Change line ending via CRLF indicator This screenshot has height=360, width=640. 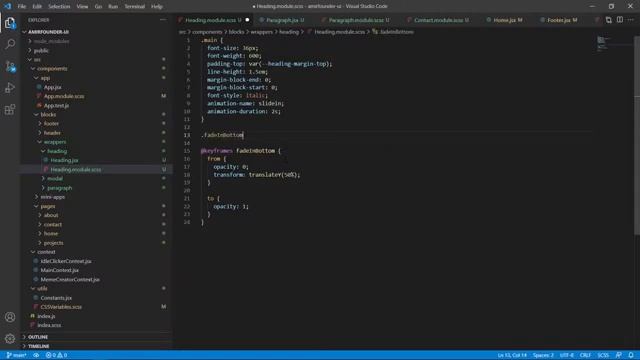coord(585,355)
